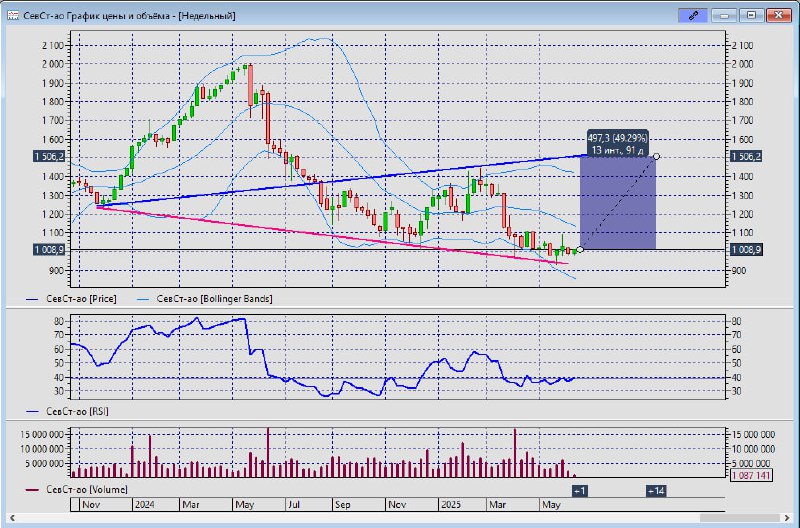Viewport: 800px width, 528px height.
Task: Maximize the СевСт-ао chart window
Action: [751, 15]
